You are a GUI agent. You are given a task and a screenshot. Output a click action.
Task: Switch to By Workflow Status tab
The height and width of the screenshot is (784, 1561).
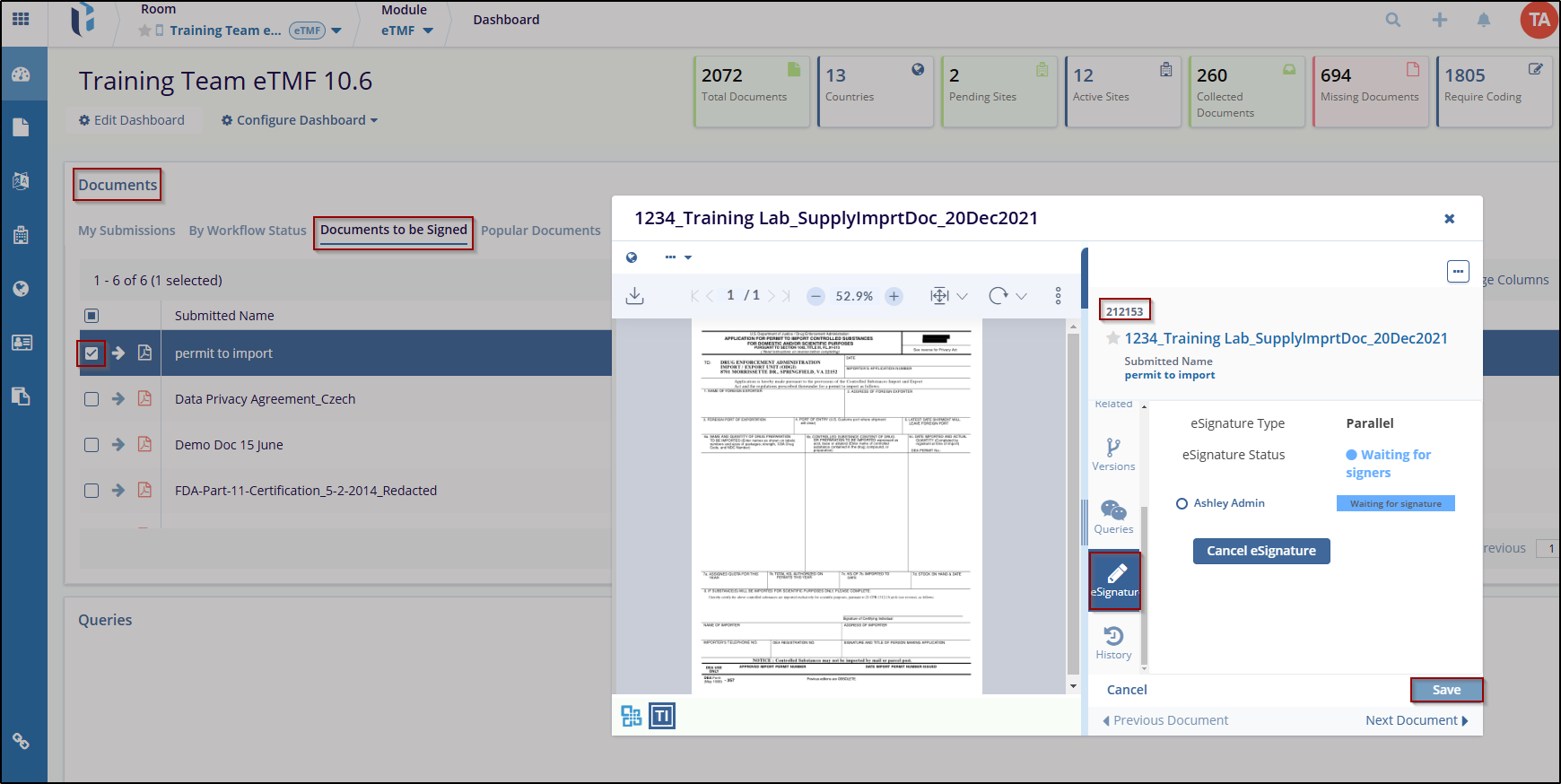click(248, 231)
